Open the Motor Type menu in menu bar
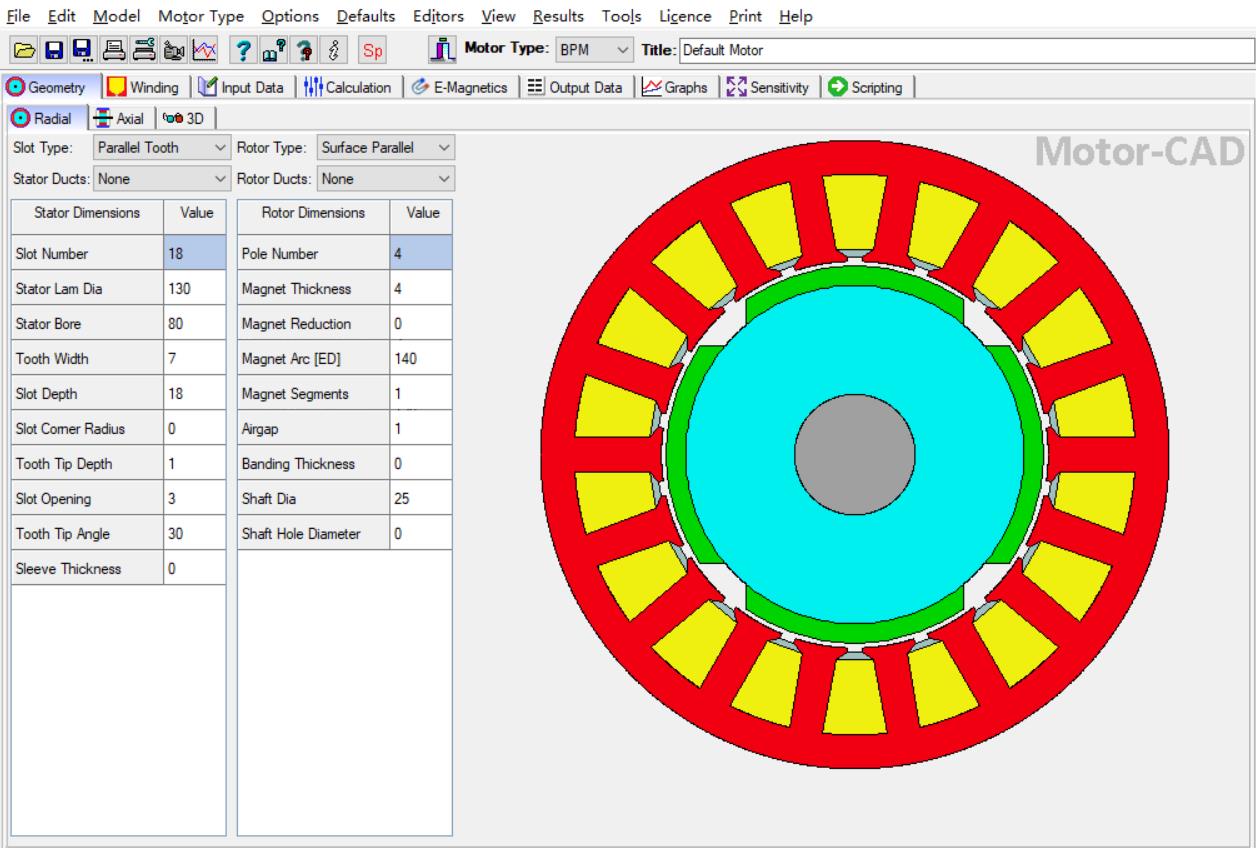This screenshot has width=1256, height=848. pos(201,16)
